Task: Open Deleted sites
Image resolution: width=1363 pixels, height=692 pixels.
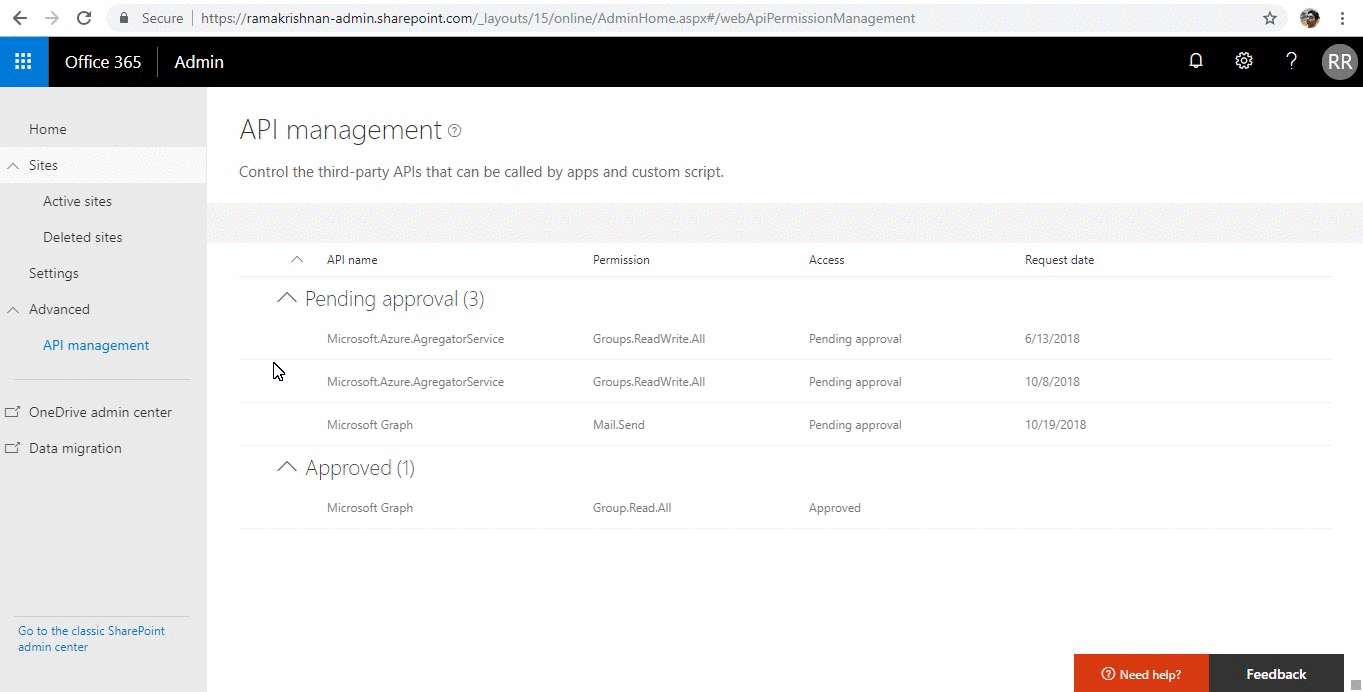Action: click(83, 237)
